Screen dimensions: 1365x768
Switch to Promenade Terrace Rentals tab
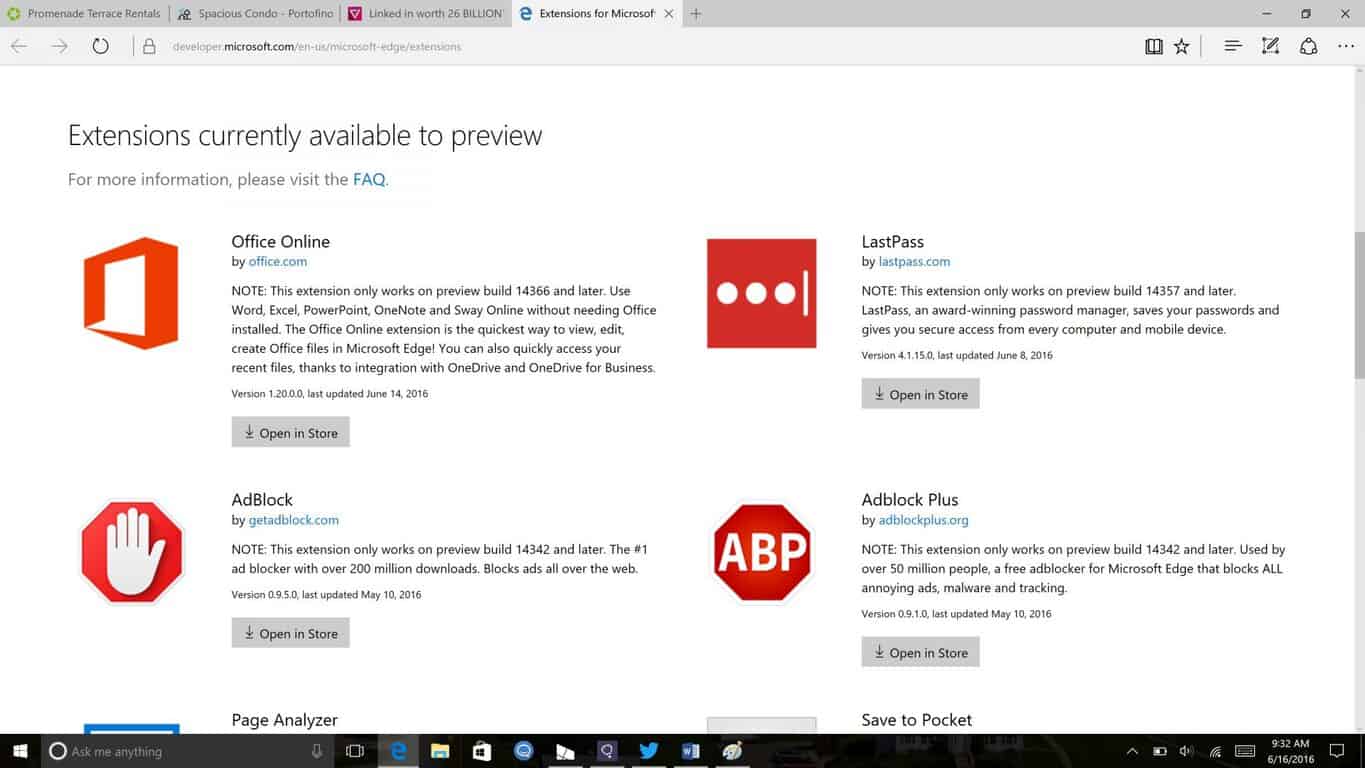click(85, 14)
